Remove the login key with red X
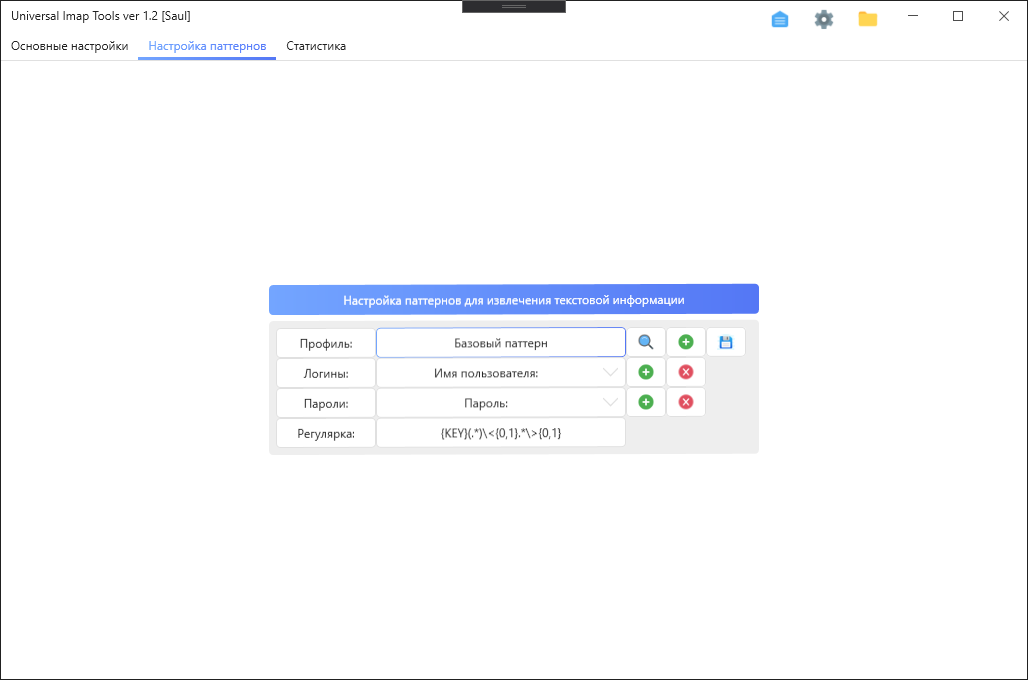The image size is (1028, 680). (686, 372)
